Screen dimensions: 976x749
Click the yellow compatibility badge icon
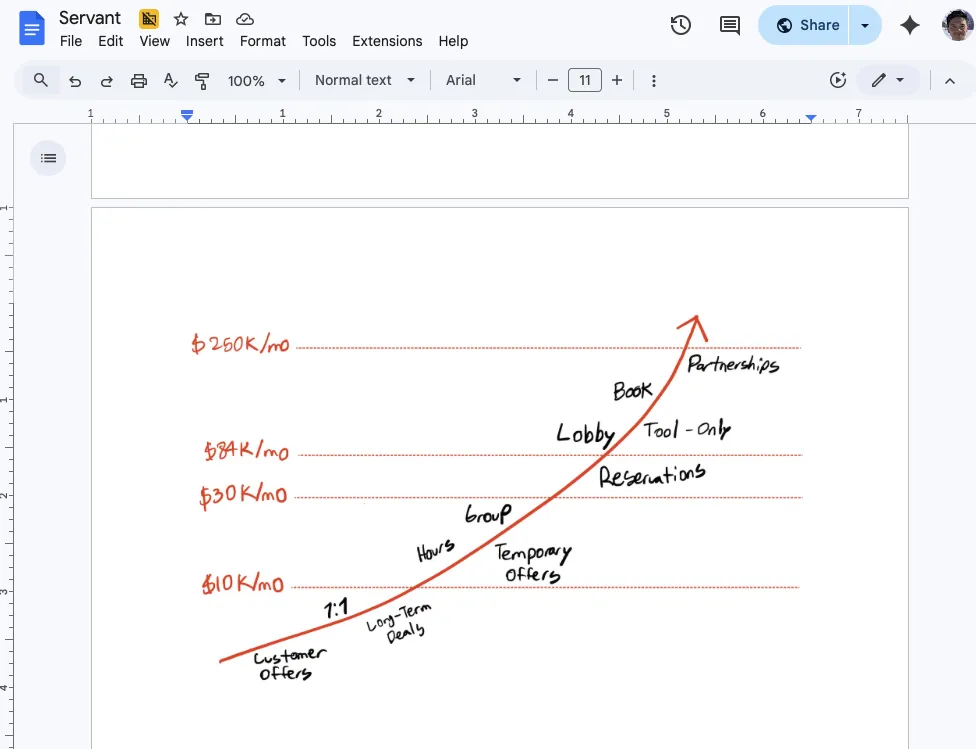(149, 19)
